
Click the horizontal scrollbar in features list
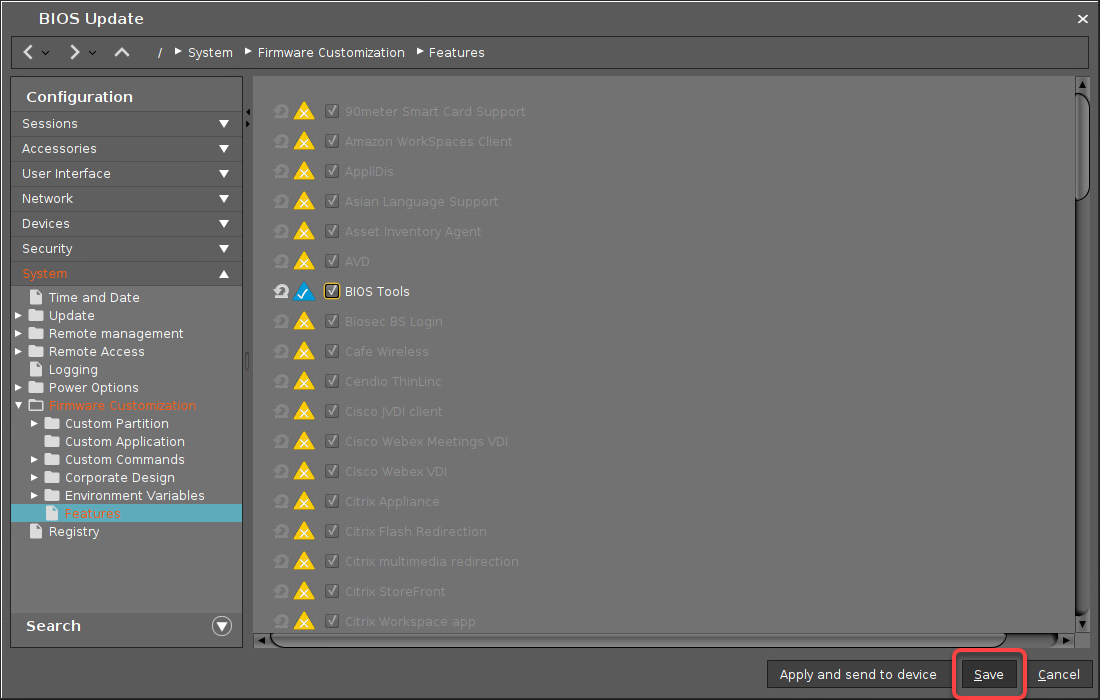click(638, 640)
